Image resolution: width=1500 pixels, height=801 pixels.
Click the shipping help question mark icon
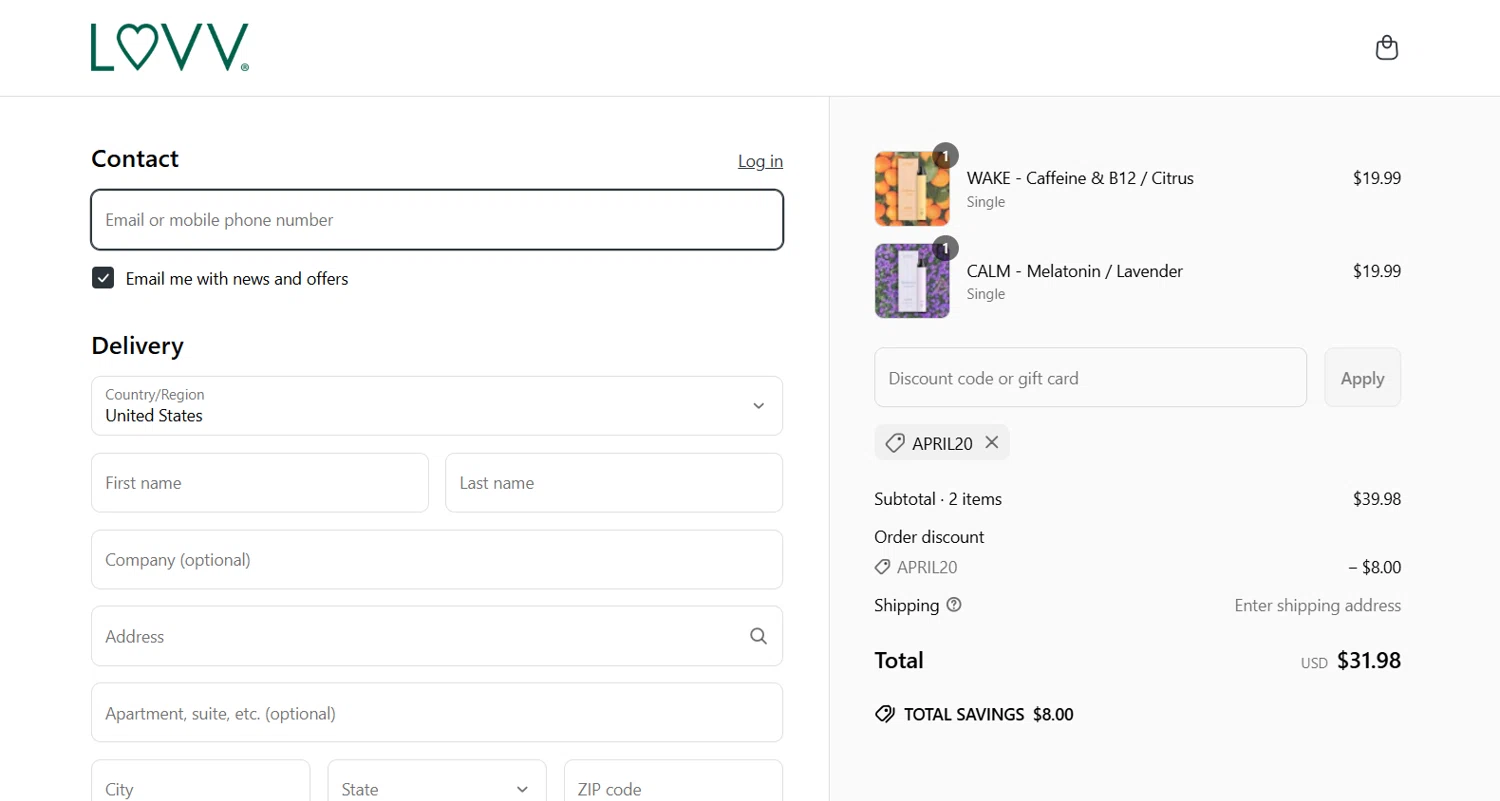954,605
